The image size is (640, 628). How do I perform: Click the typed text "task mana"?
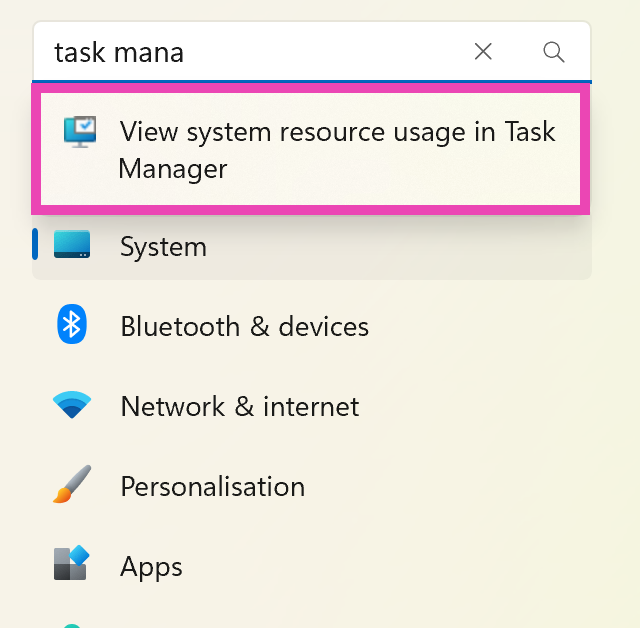pos(118,52)
